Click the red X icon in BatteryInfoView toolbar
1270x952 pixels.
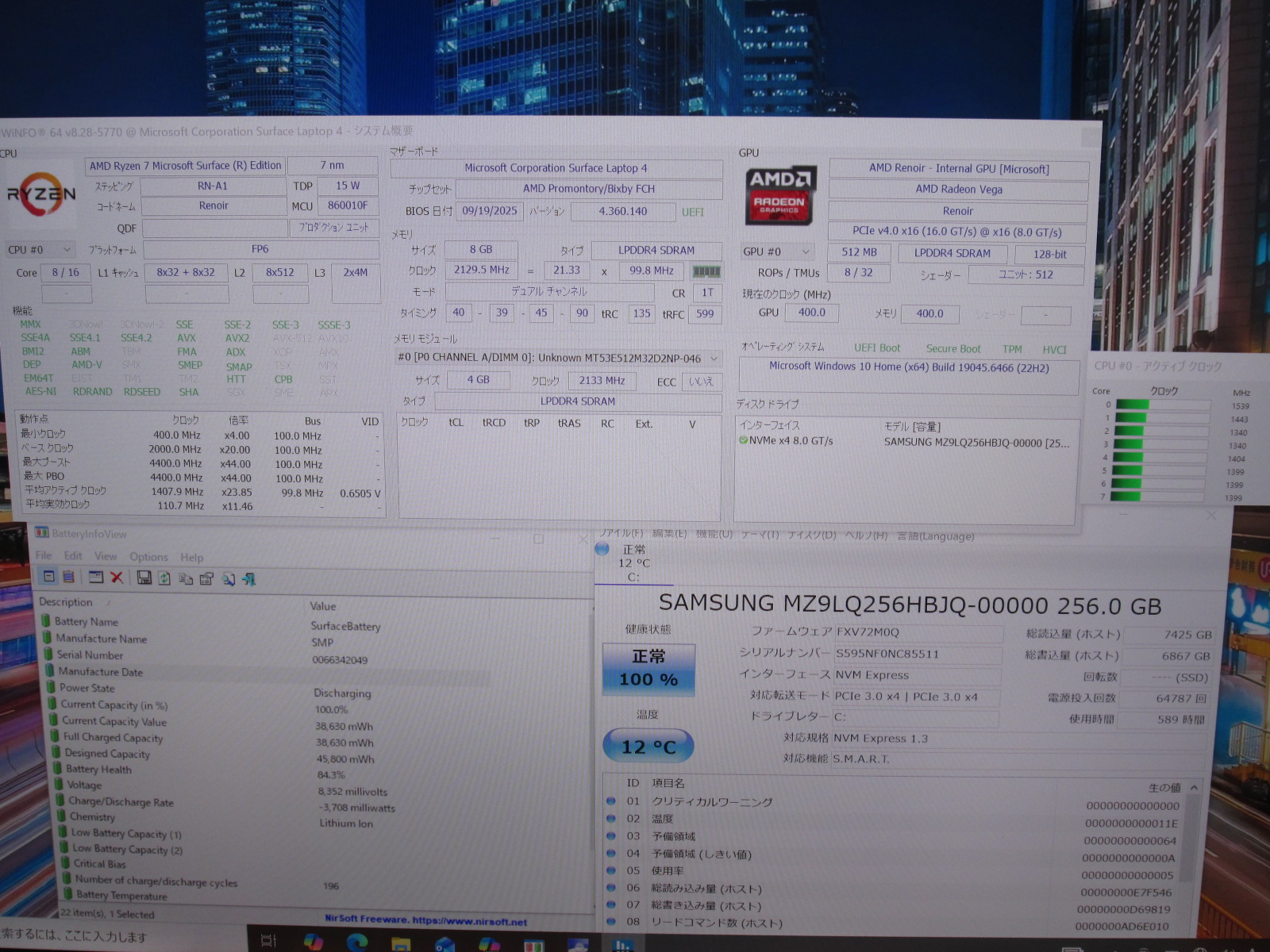coord(117,578)
